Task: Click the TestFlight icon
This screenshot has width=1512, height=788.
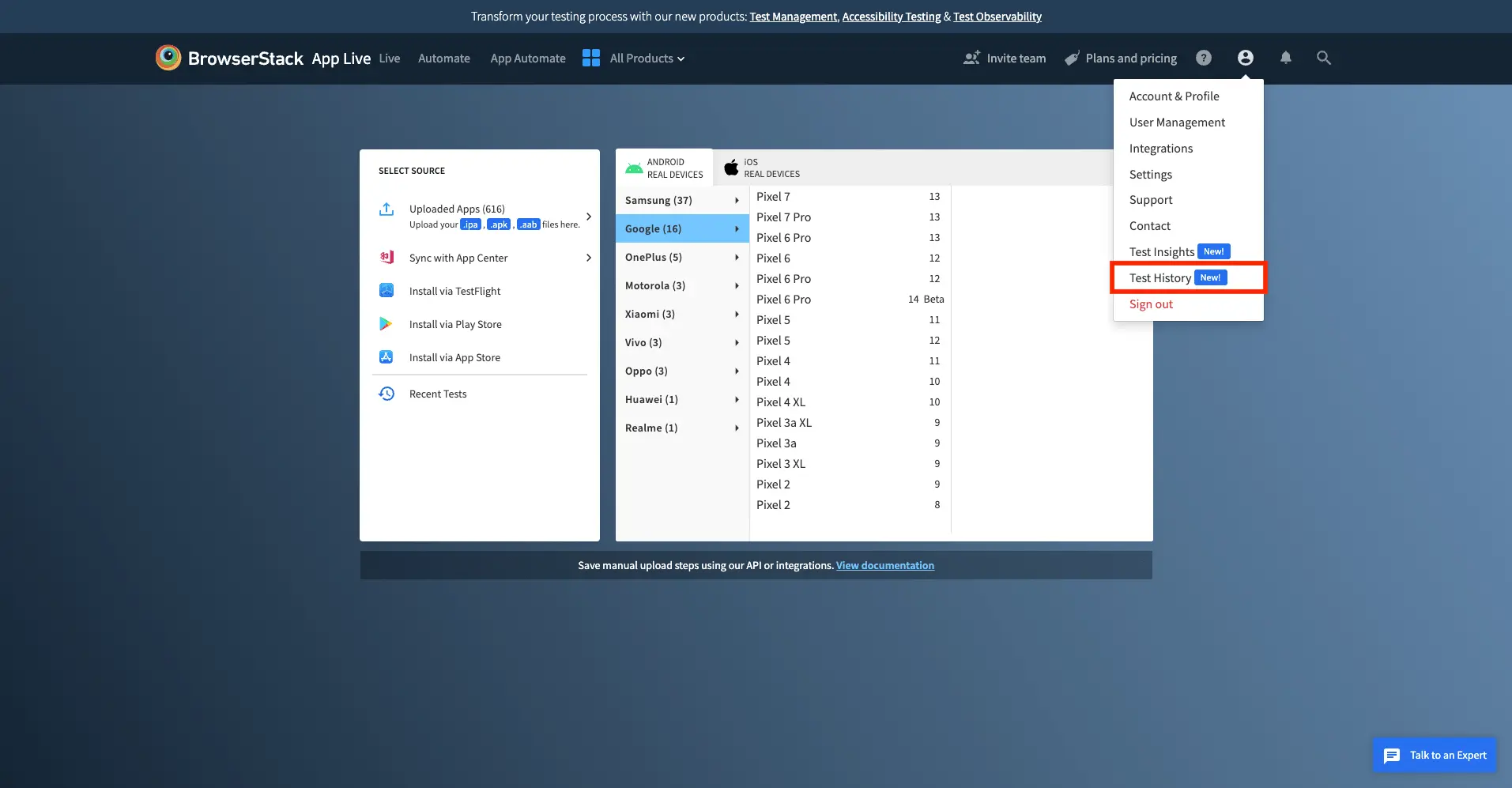Action: pyautogui.click(x=386, y=291)
